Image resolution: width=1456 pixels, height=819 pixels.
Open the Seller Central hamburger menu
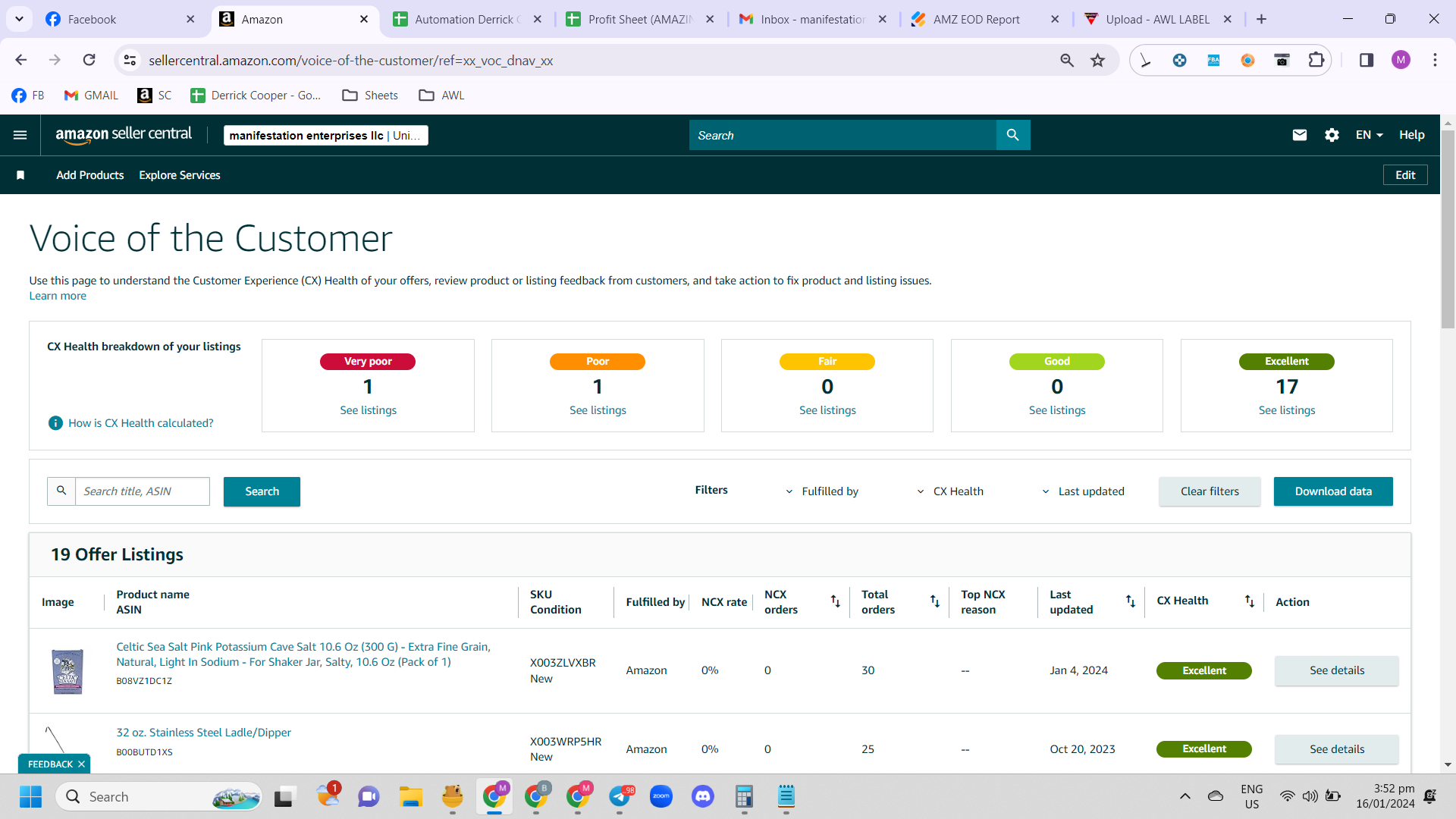point(20,135)
